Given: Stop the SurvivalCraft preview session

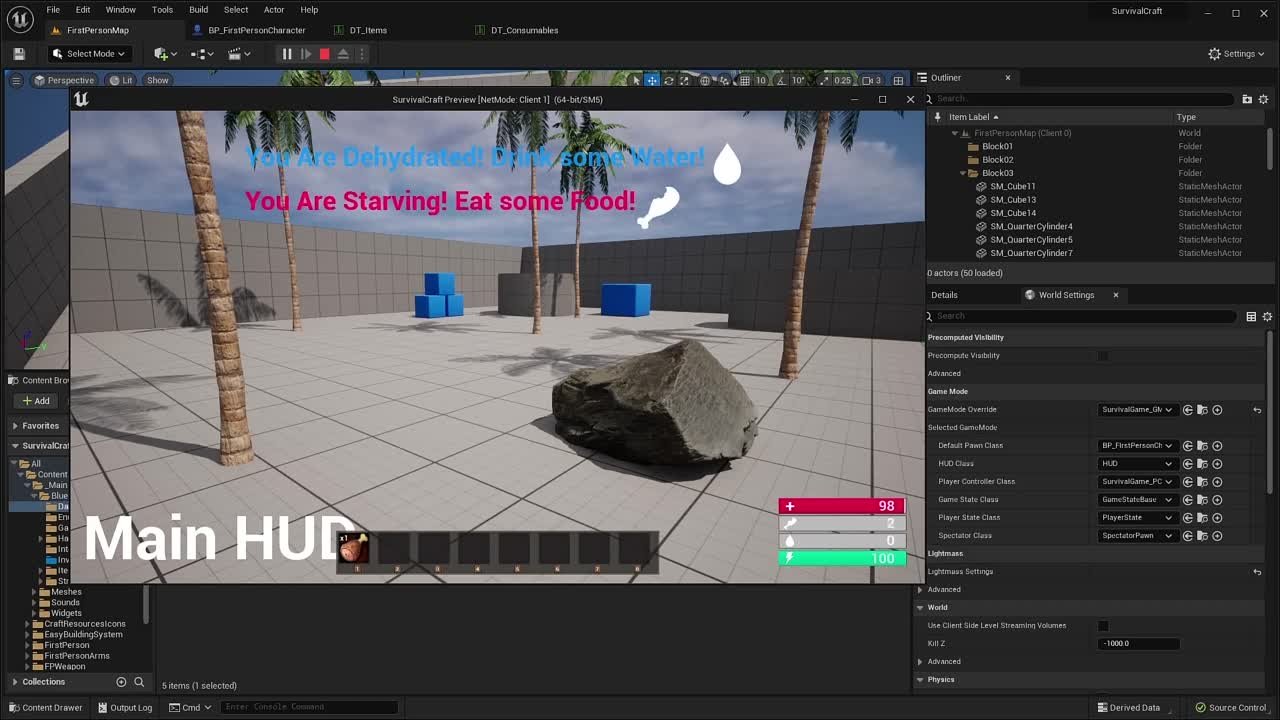Looking at the screenshot, I should pyautogui.click(x=324, y=54).
